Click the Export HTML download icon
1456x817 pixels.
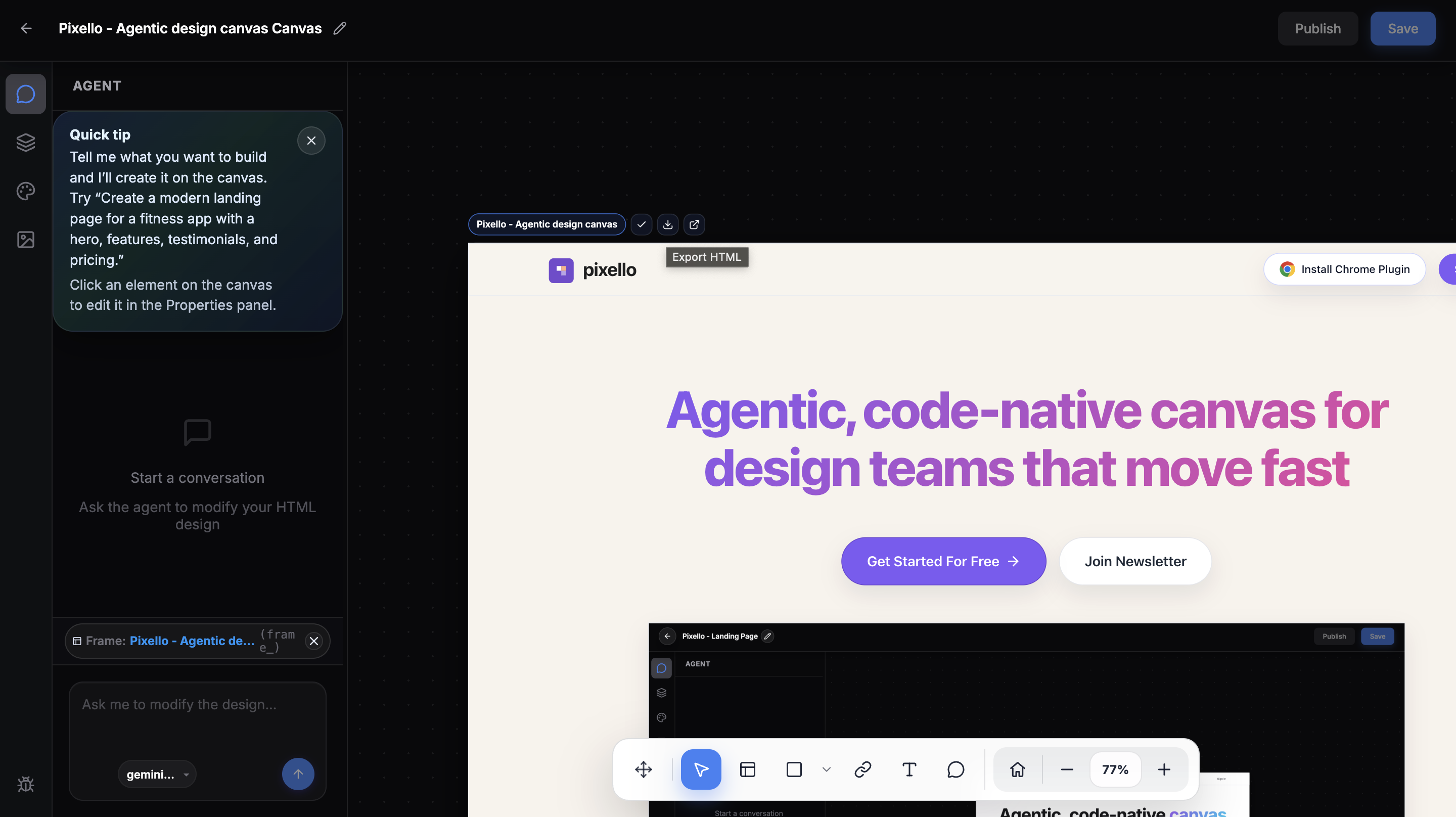point(667,224)
